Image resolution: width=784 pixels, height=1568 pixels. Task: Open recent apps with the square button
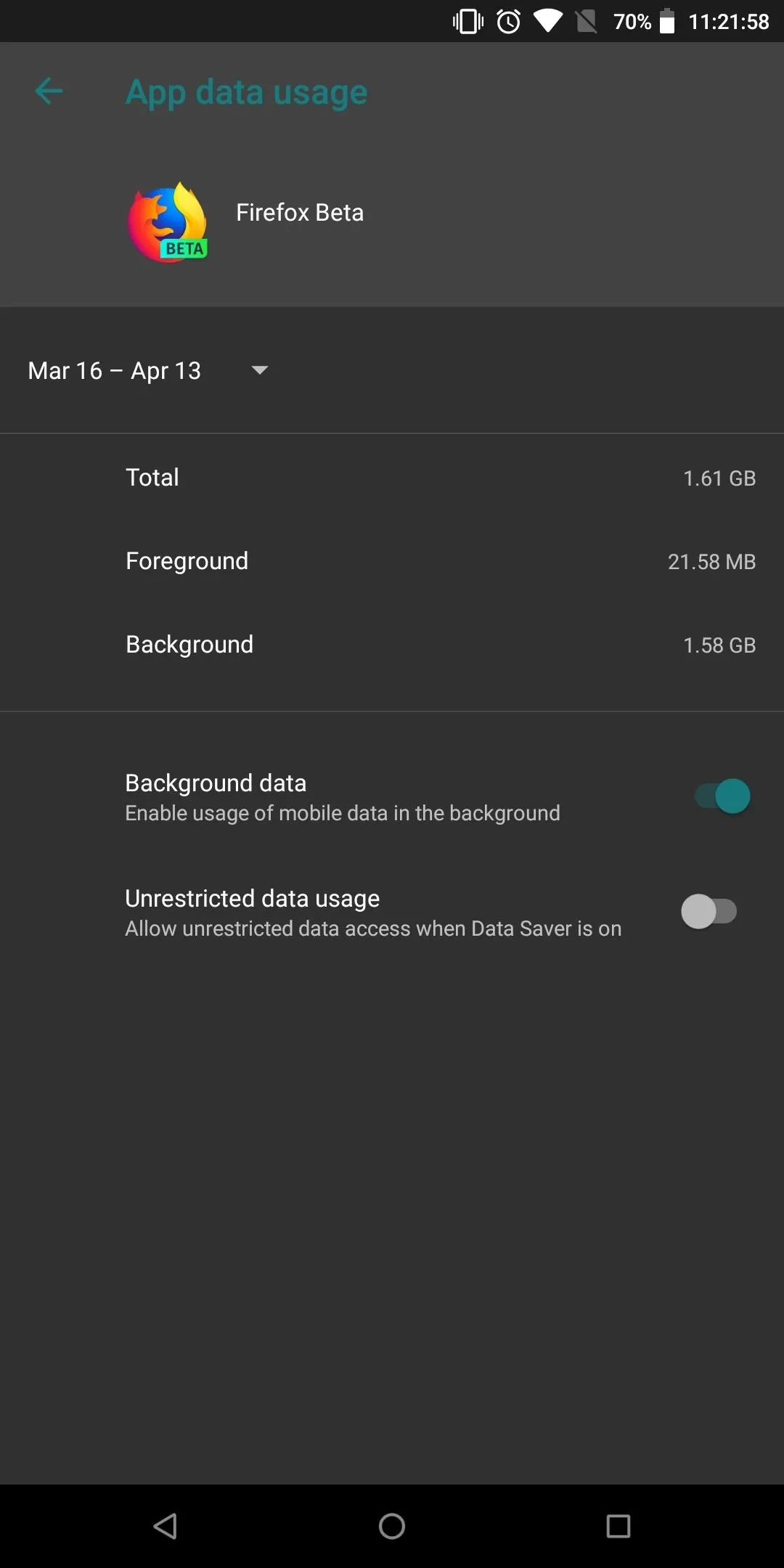(x=618, y=1526)
